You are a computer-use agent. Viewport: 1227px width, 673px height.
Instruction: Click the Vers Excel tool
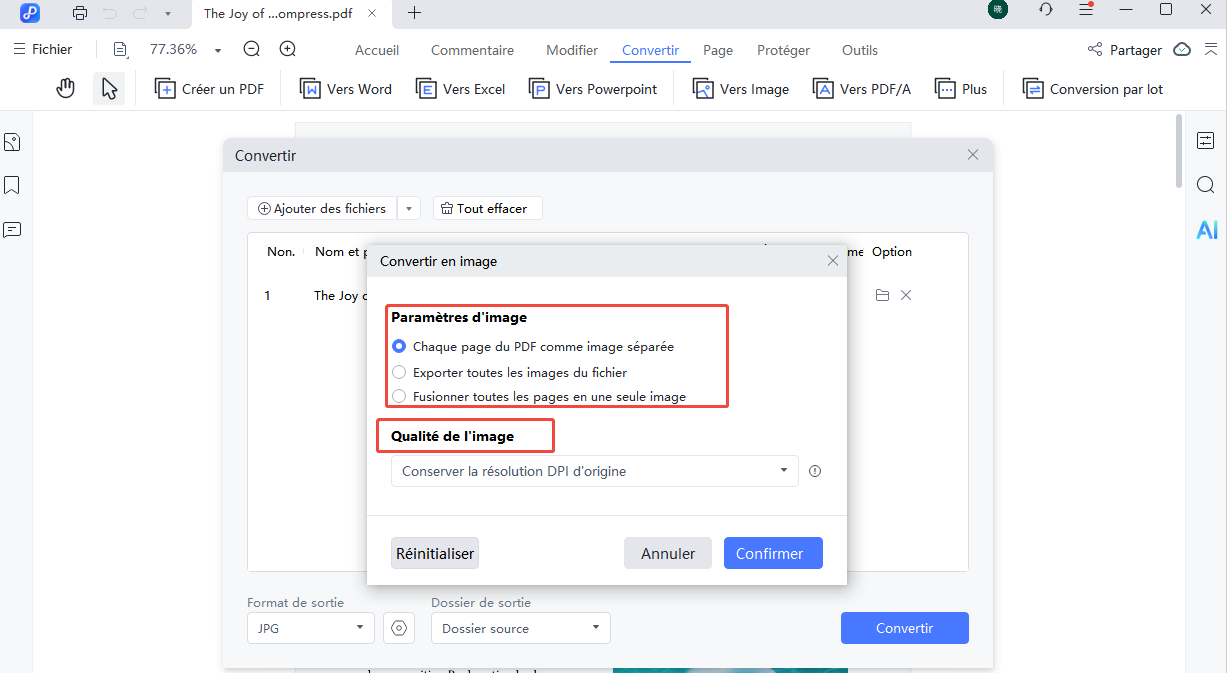click(x=460, y=88)
